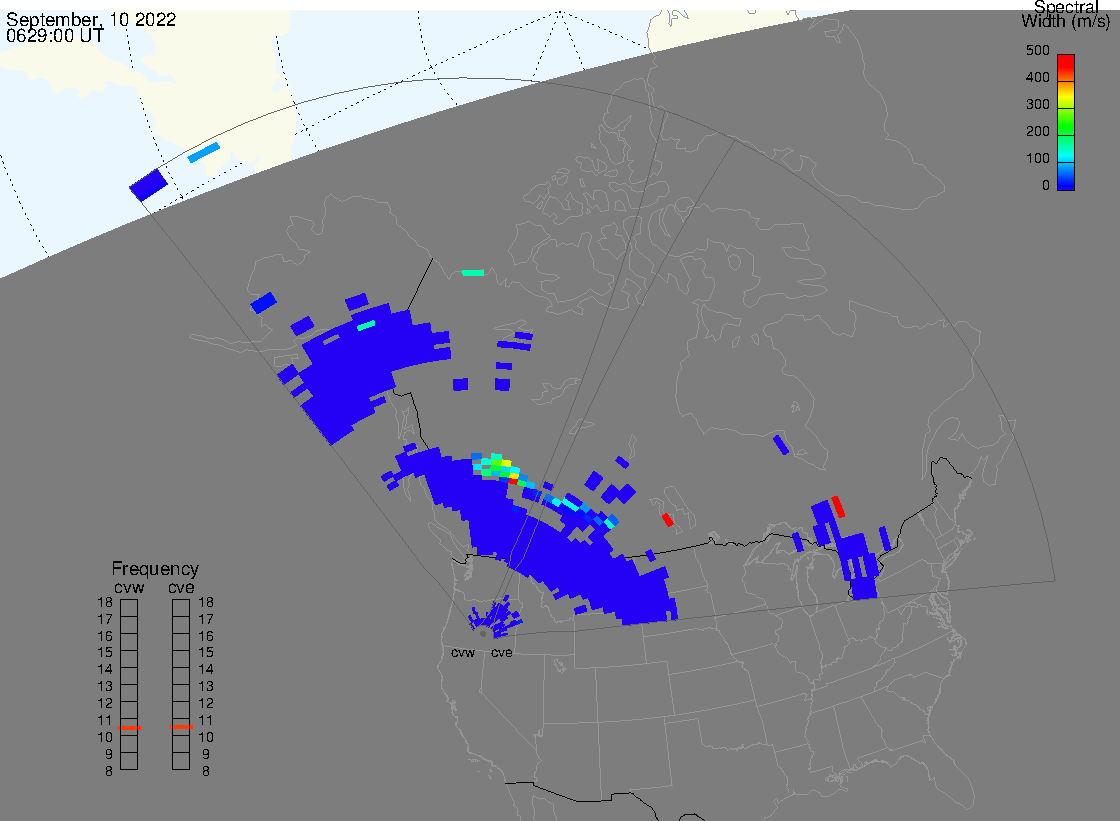This screenshot has width=1120, height=821.
Task: Click the 'cve' radar station label on the map
Action: pos(501,653)
